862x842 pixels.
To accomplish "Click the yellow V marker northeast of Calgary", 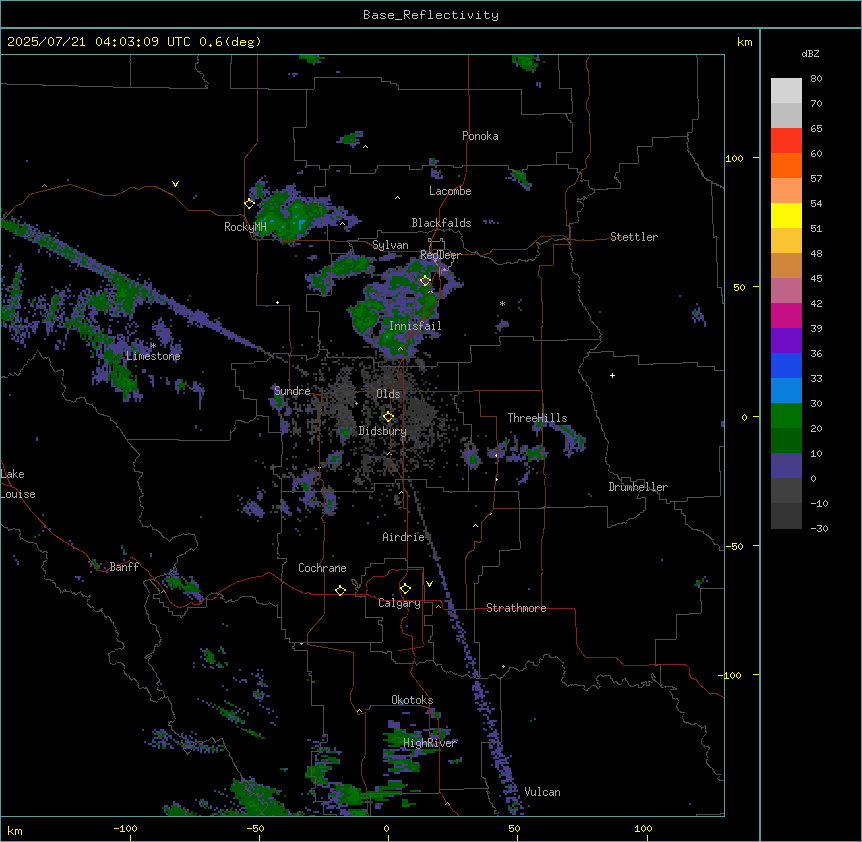I will click(x=429, y=584).
